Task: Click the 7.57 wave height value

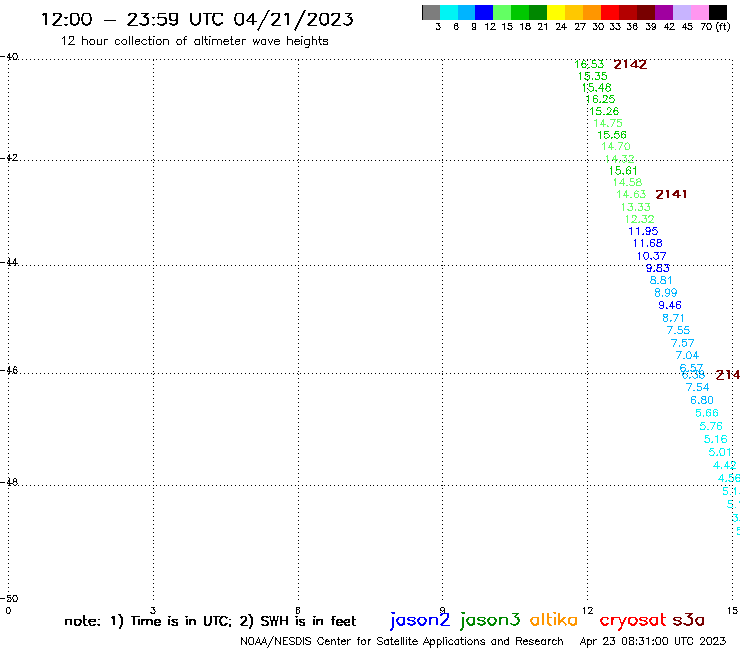Action: point(682,343)
